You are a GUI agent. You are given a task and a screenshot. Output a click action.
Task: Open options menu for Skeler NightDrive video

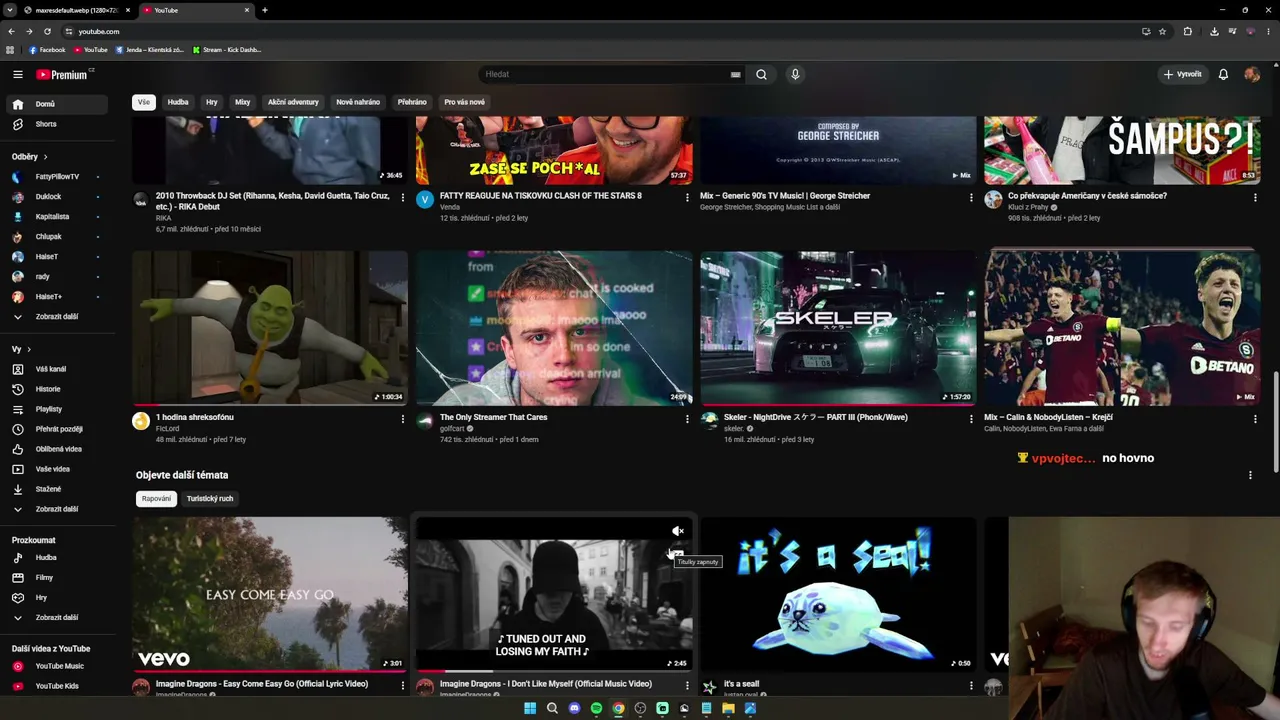tap(971, 419)
